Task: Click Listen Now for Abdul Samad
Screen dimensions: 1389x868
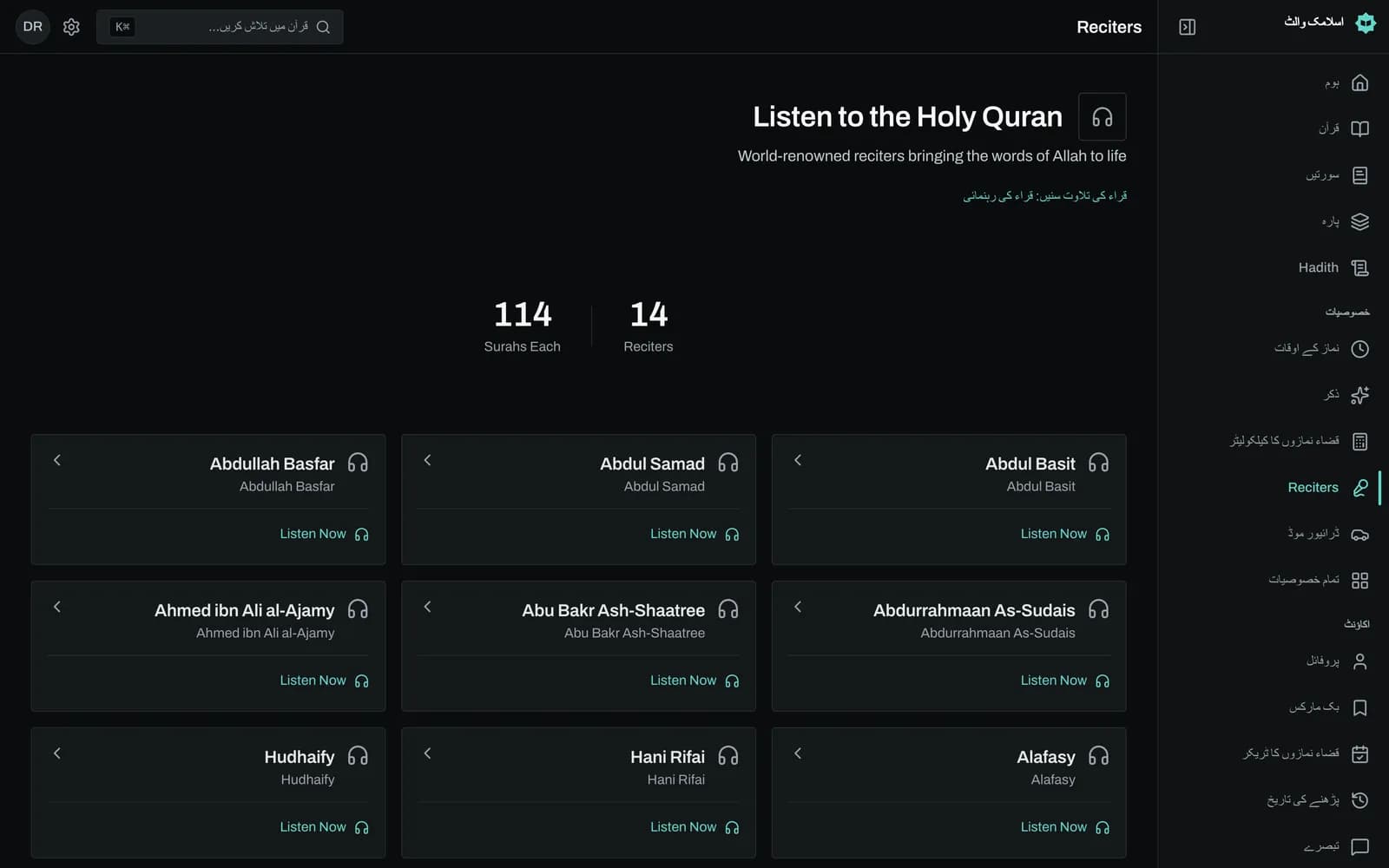Action: click(x=694, y=534)
